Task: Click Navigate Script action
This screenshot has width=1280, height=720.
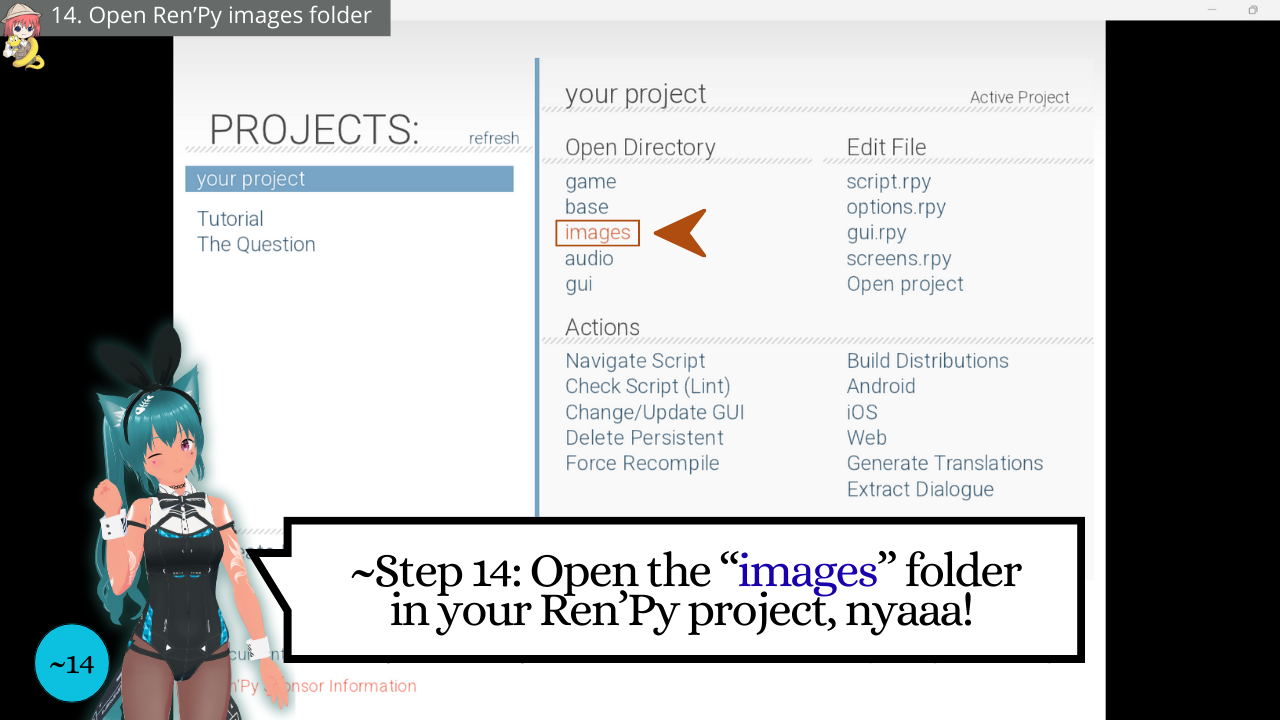Action: [635, 361]
